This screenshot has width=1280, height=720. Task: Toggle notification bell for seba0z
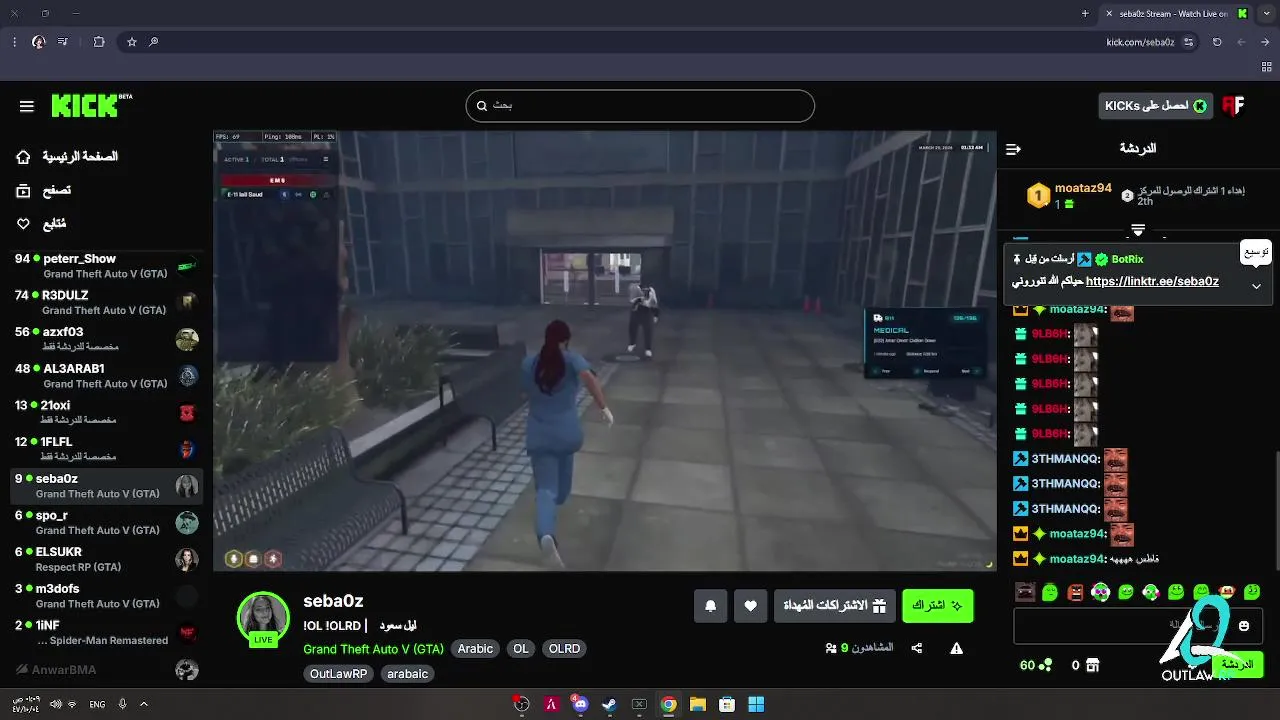click(710, 605)
